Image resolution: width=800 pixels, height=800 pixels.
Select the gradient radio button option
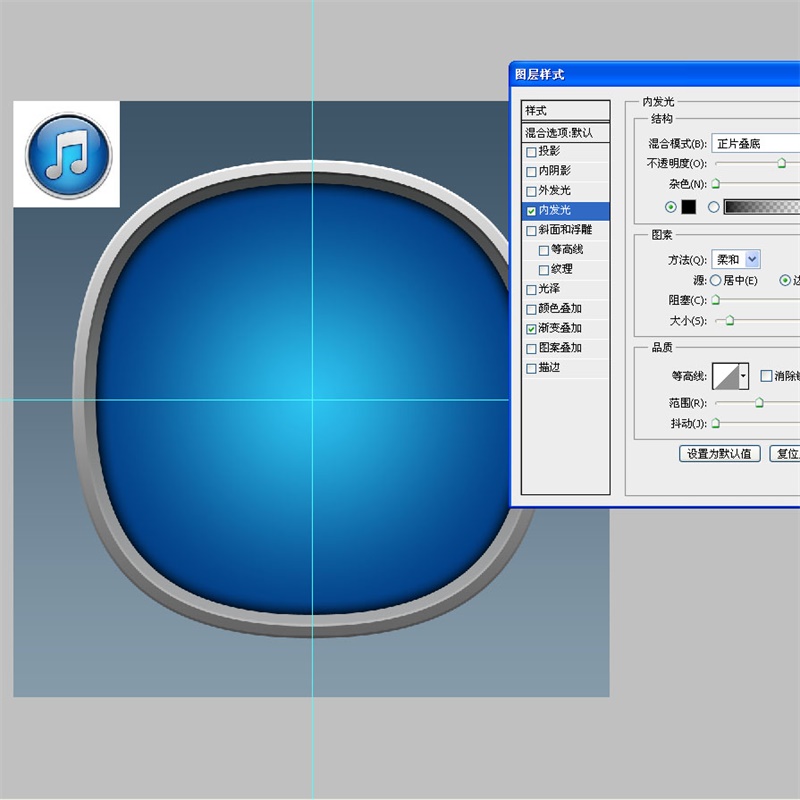point(713,207)
